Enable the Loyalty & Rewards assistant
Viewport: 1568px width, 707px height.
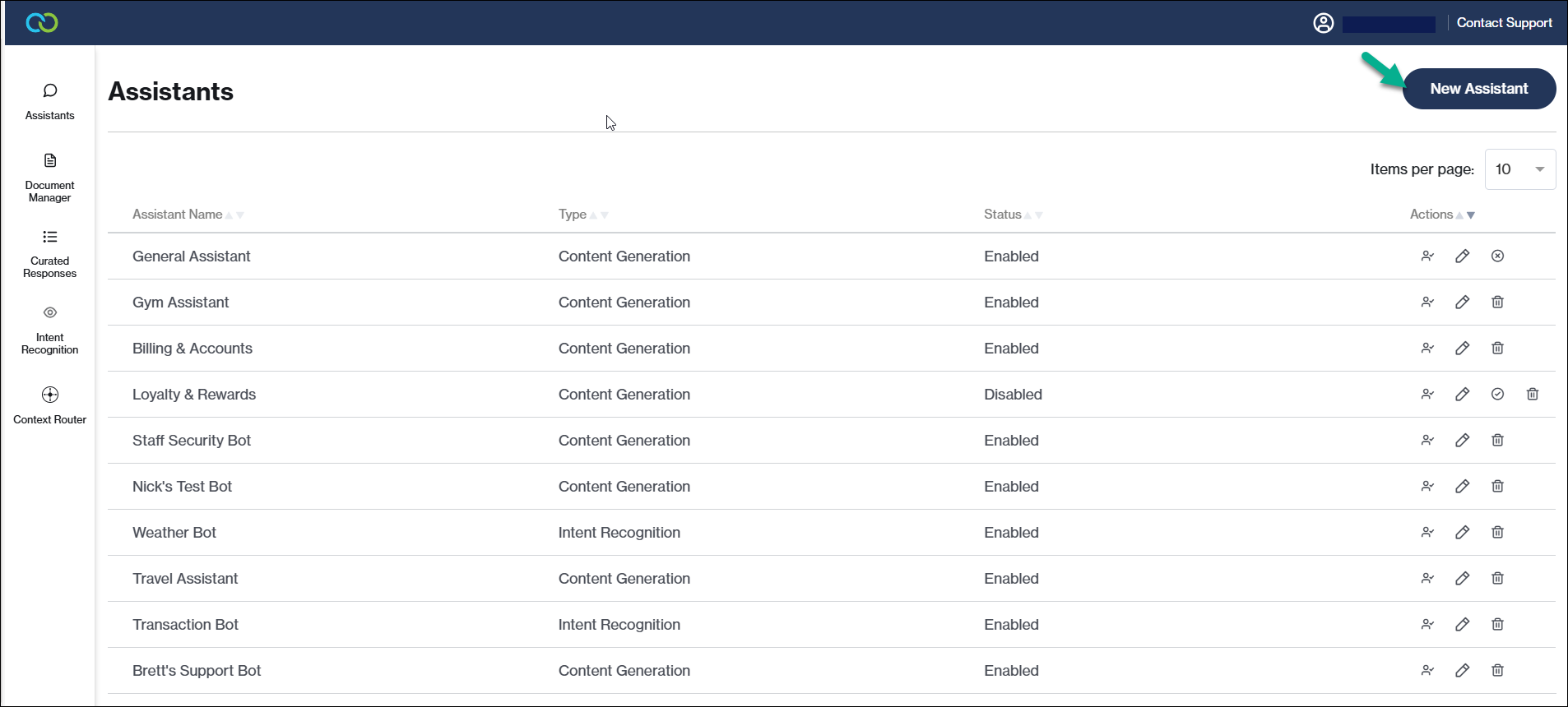1497,395
